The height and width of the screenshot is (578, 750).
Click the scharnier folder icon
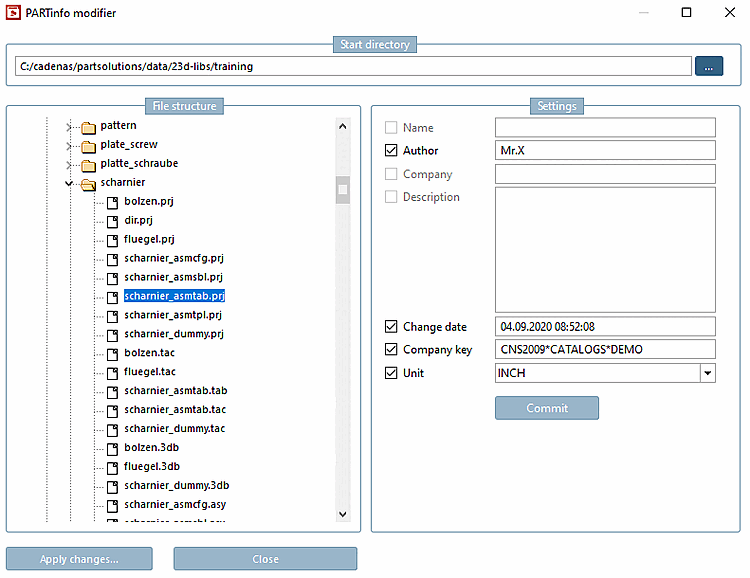[x=88, y=183]
